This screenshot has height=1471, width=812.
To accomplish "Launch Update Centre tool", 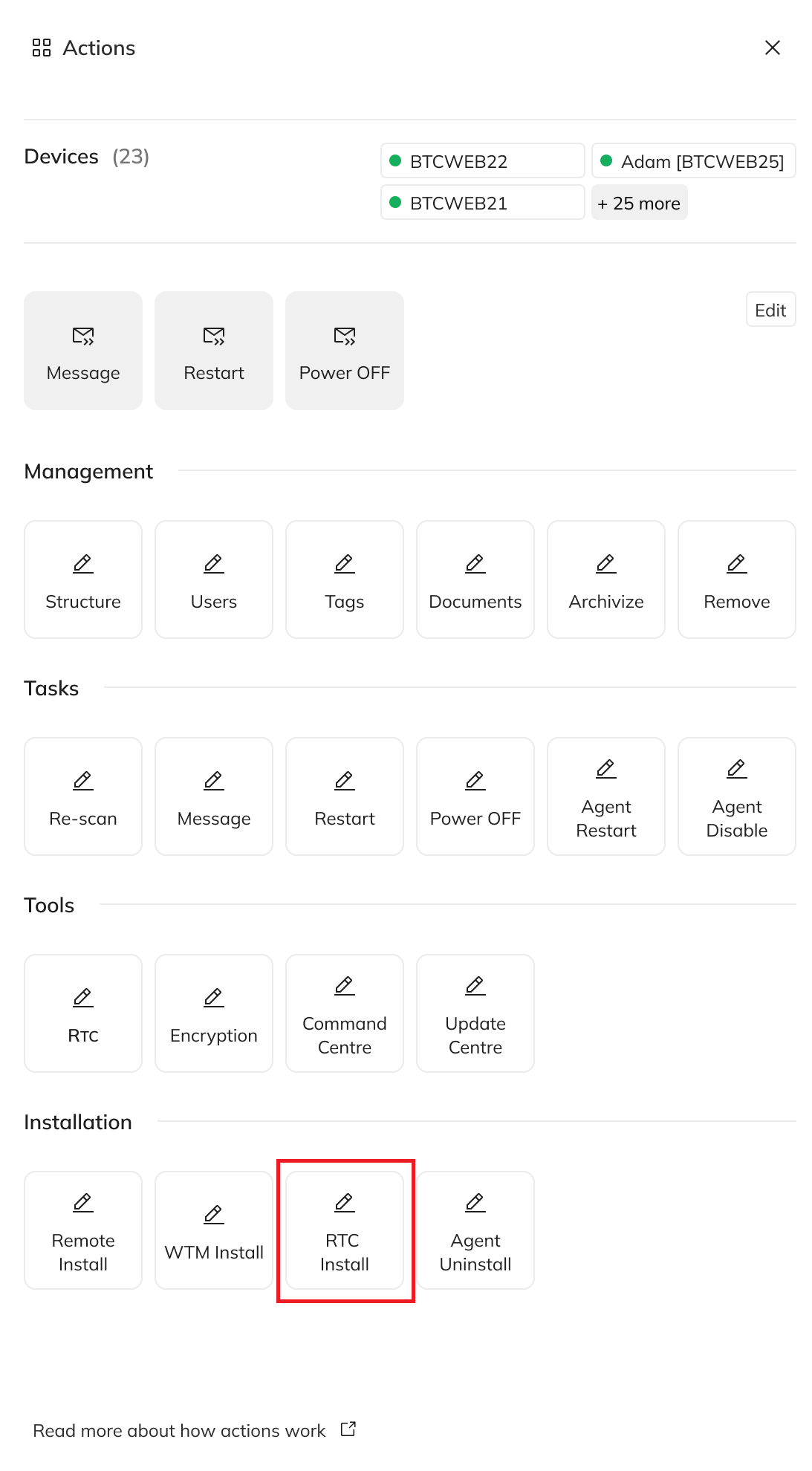I will (475, 1013).
